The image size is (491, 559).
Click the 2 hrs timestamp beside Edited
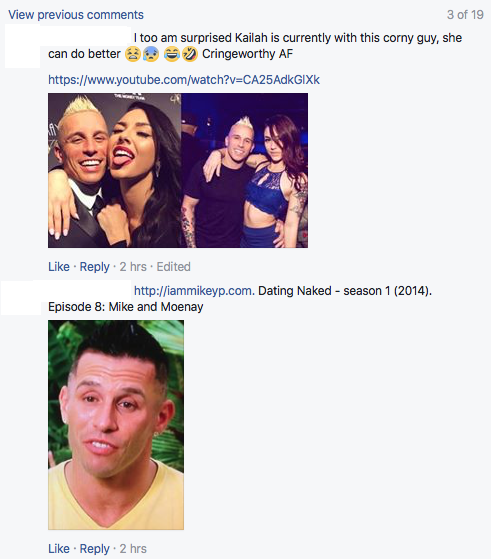click(133, 267)
